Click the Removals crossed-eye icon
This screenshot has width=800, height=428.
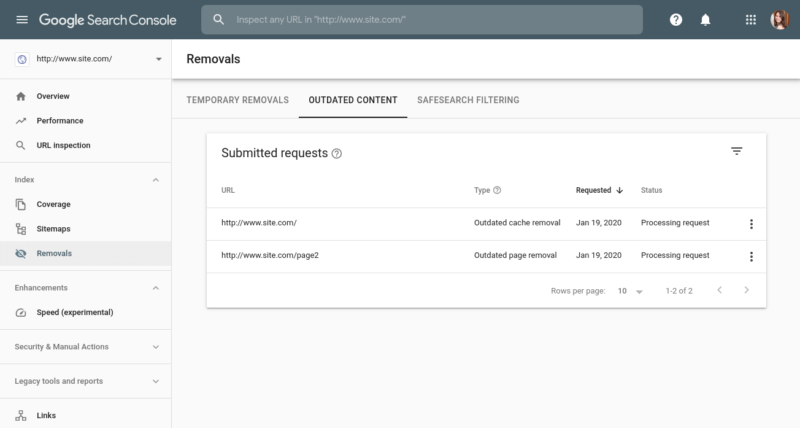tap(21, 254)
